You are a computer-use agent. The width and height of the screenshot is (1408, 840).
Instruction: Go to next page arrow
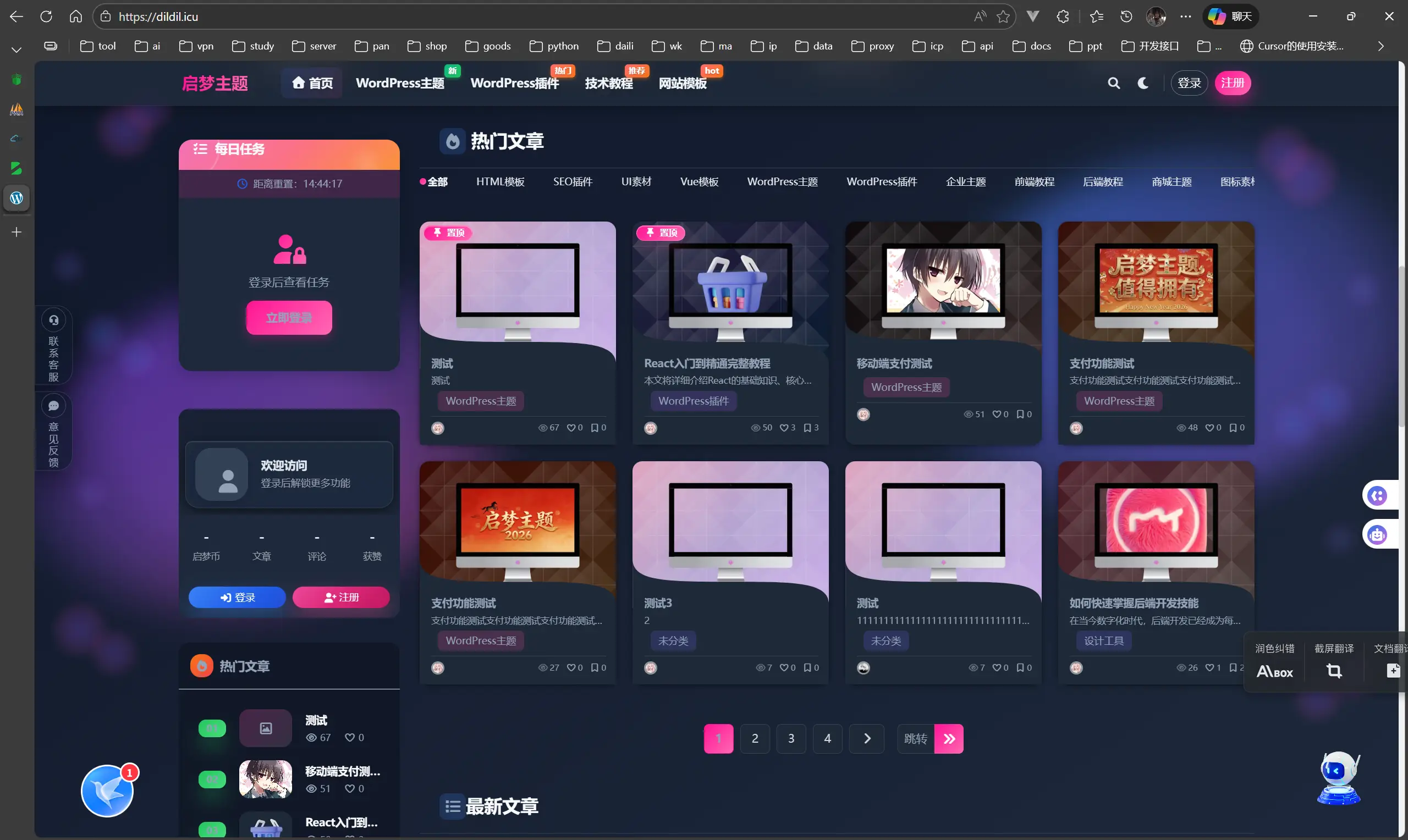tap(867, 738)
